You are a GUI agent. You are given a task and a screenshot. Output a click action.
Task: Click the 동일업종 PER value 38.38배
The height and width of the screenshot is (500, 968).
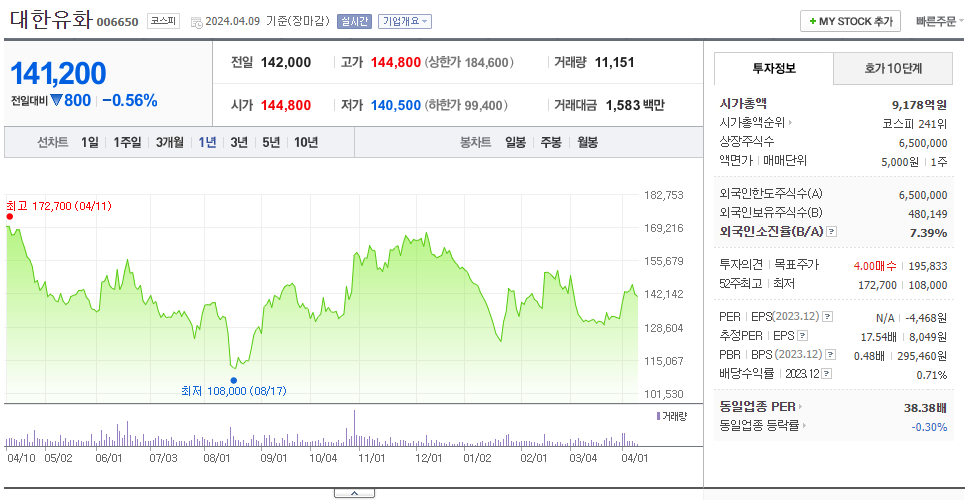pyautogui.click(x=925, y=407)
